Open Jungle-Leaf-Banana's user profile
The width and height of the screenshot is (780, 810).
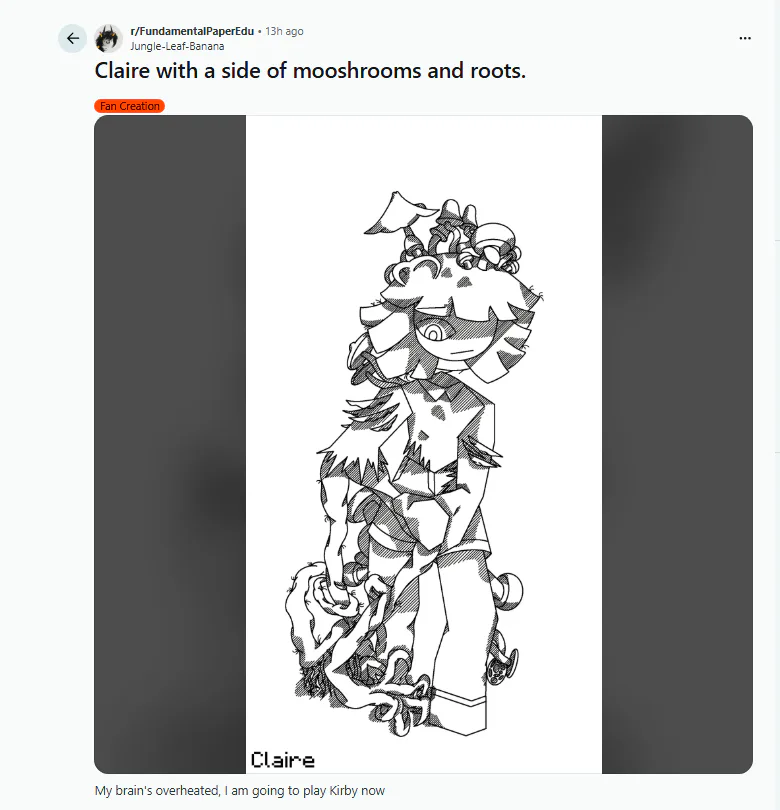[x=177, y=46]
